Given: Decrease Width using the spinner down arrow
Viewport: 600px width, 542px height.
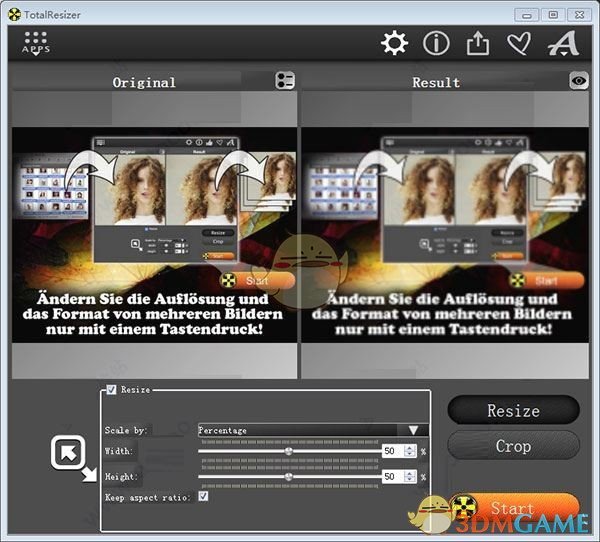Looking at the screenshot, I should [410, 454].
